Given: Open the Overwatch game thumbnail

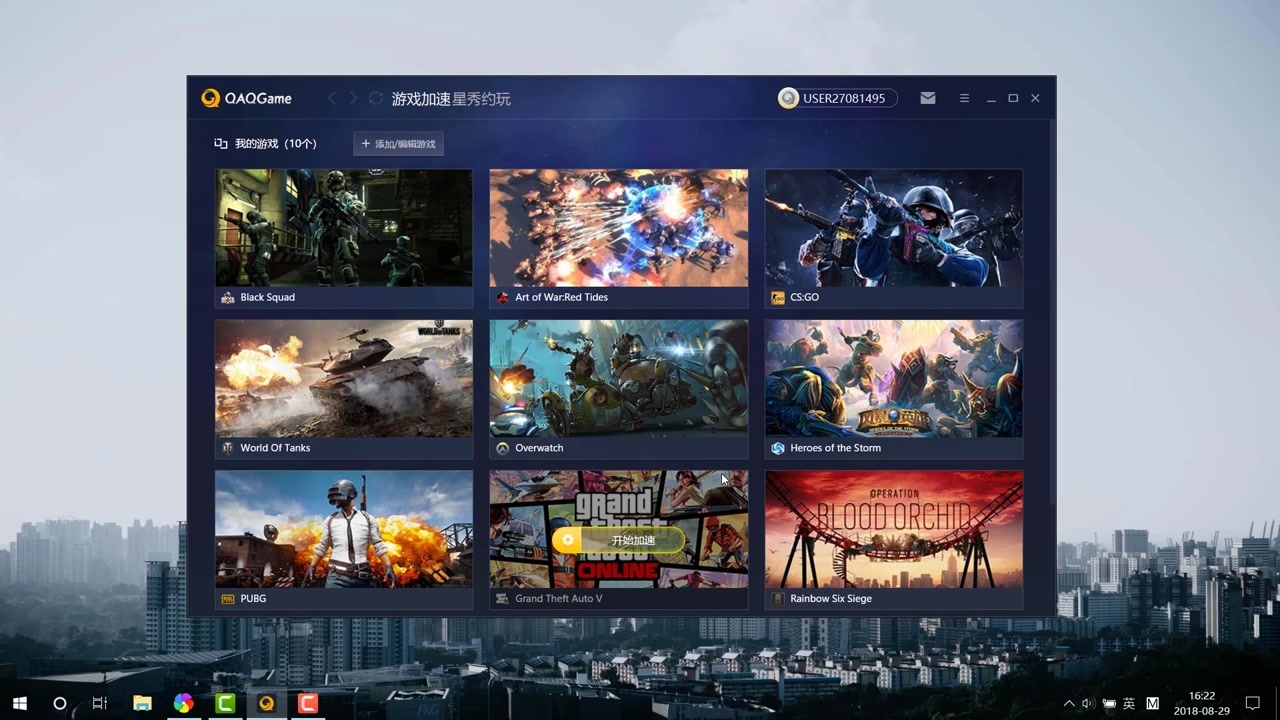Looking at the screenshot, I should pyautogui.click(x=619, y=378).
